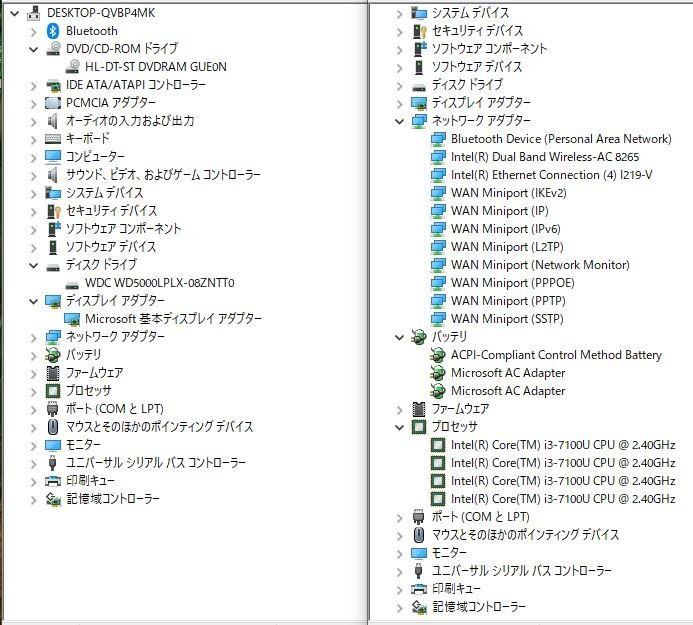Select right pane システム デバイス row
The width and height of the screenshot is (693, 625).
coord(470,13)
